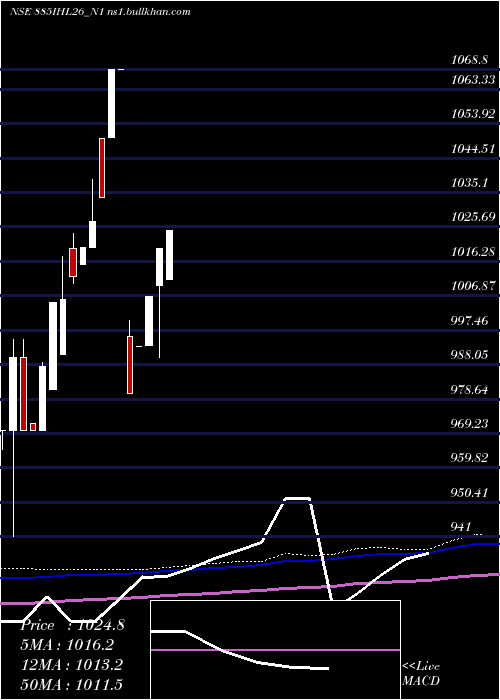Click the '50MA : 1011.5' readout
Viewport: 500px width, 700px height.
72,684
